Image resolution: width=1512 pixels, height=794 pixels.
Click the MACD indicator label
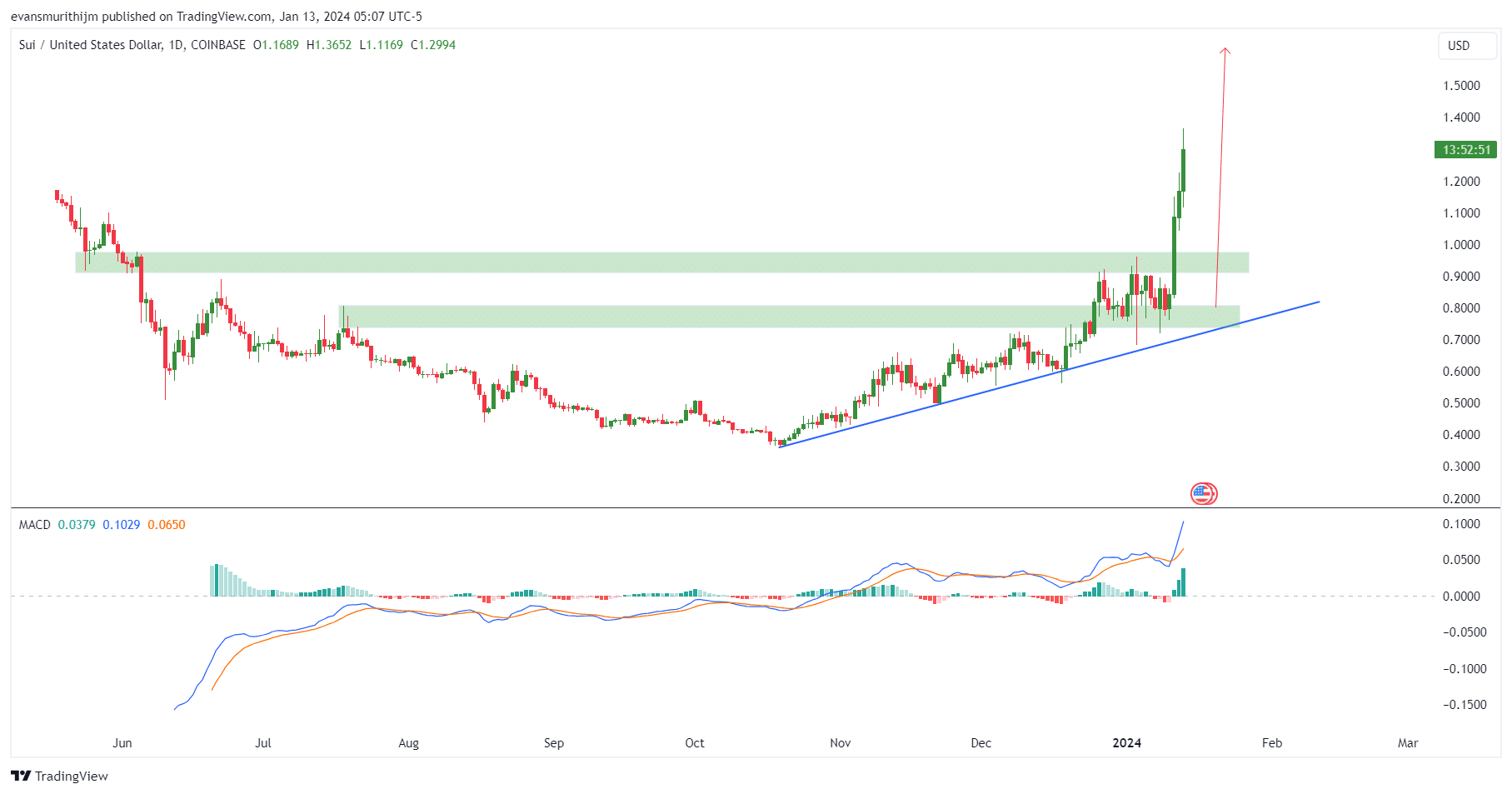[x=35, y=525]
